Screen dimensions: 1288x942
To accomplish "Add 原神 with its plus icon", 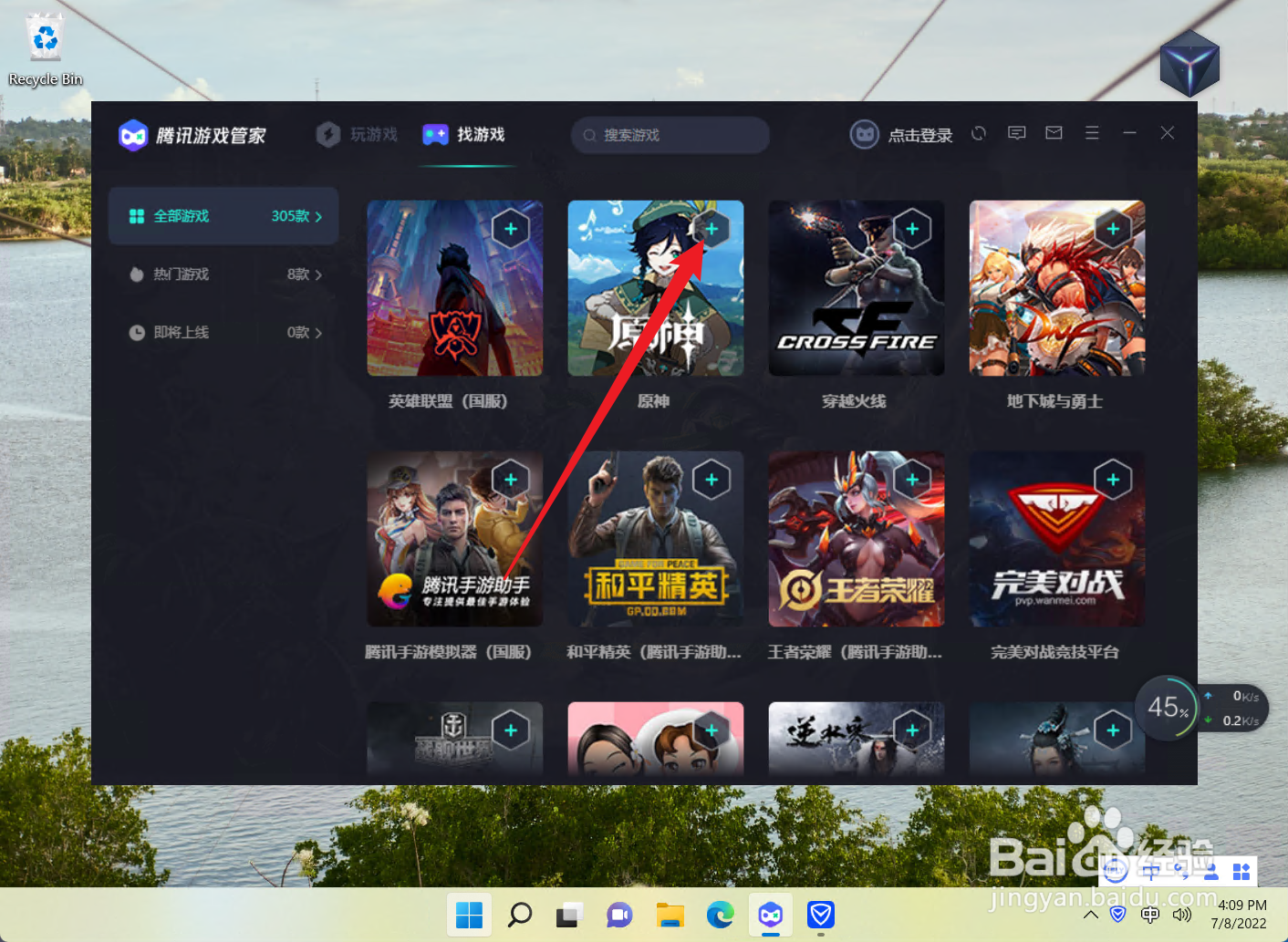I will click(712, 229).
